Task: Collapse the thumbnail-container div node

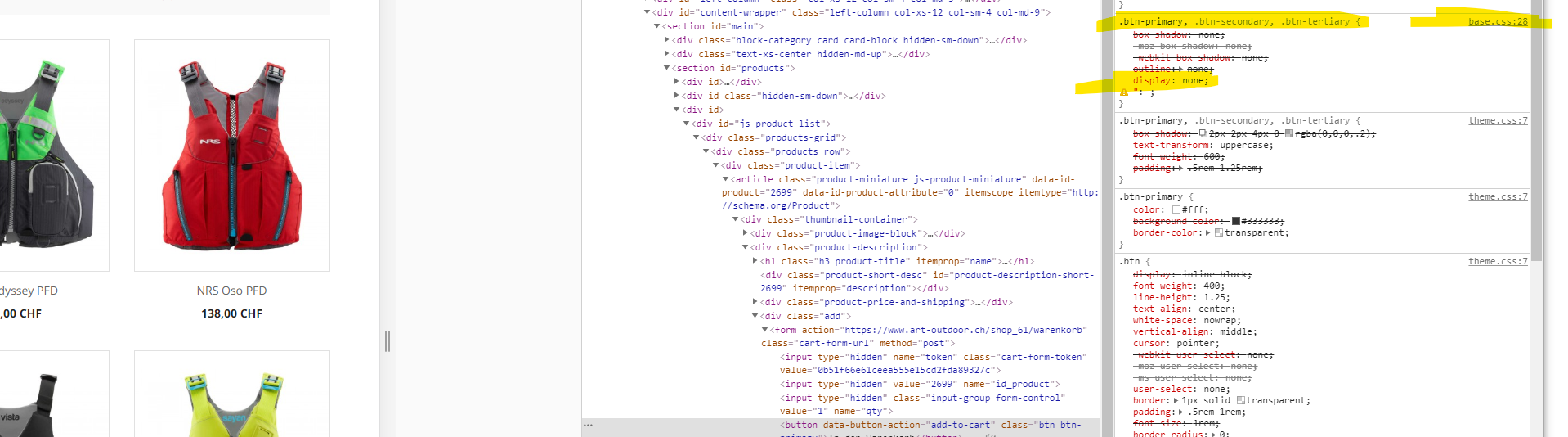Action: (736, 219)
